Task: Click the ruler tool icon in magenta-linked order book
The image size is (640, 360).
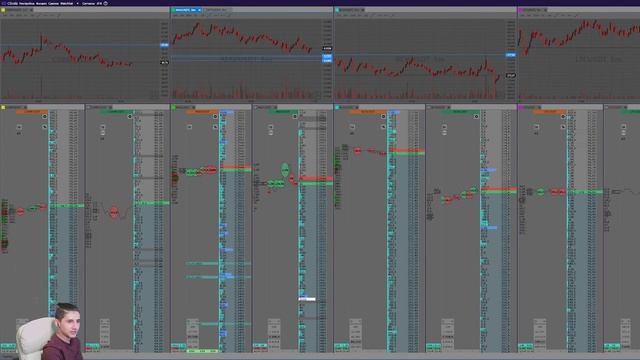Action: [563, 127]
